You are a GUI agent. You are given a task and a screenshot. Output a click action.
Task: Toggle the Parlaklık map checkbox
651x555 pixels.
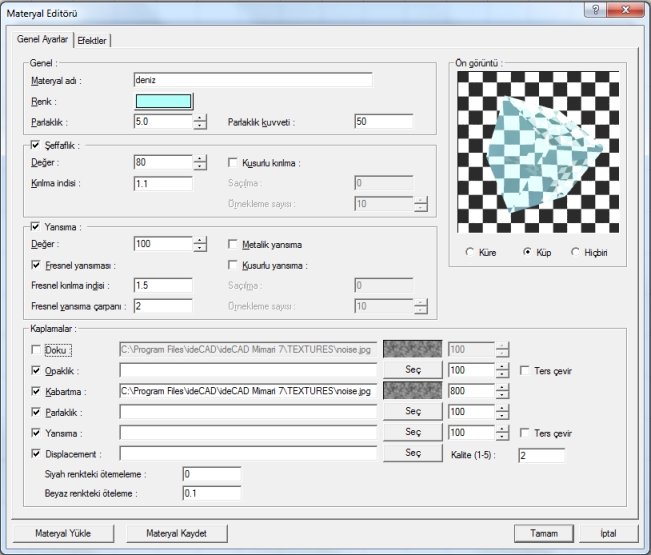(x=36, y=412)
